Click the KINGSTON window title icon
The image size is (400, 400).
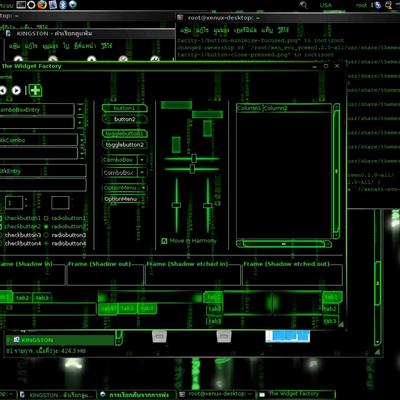[x=9, y=33]
